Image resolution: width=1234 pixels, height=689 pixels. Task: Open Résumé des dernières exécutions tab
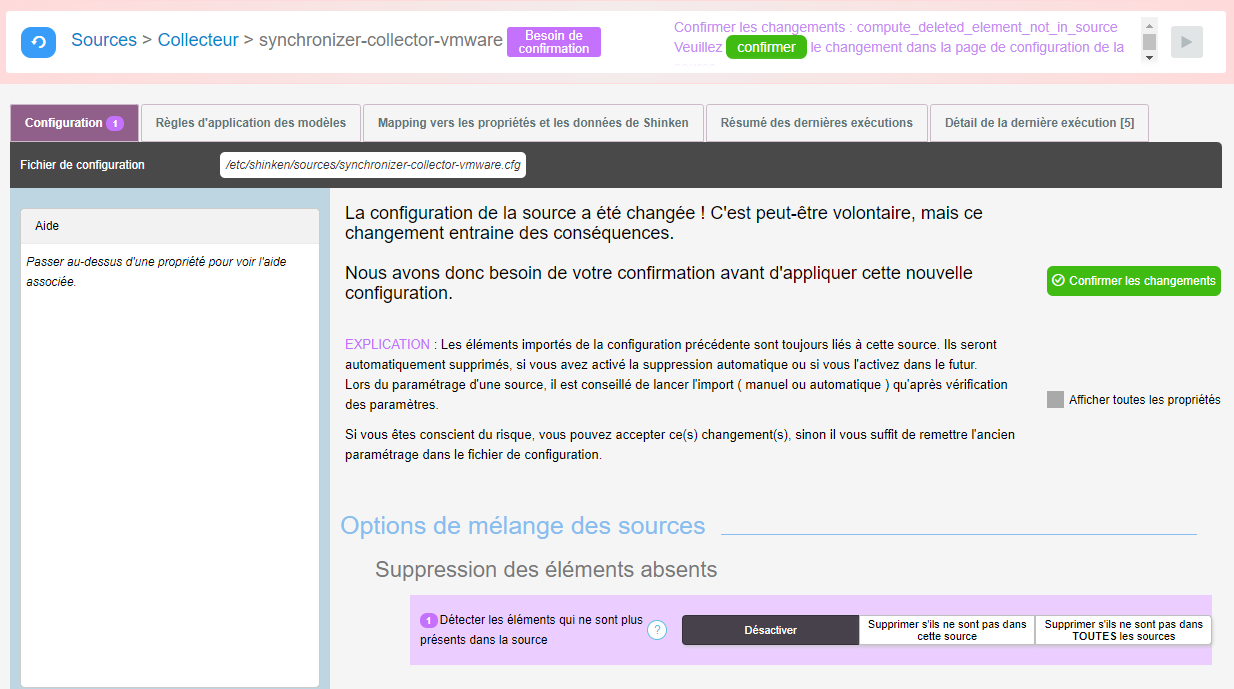pyautogui.click(x=816, y=123)
